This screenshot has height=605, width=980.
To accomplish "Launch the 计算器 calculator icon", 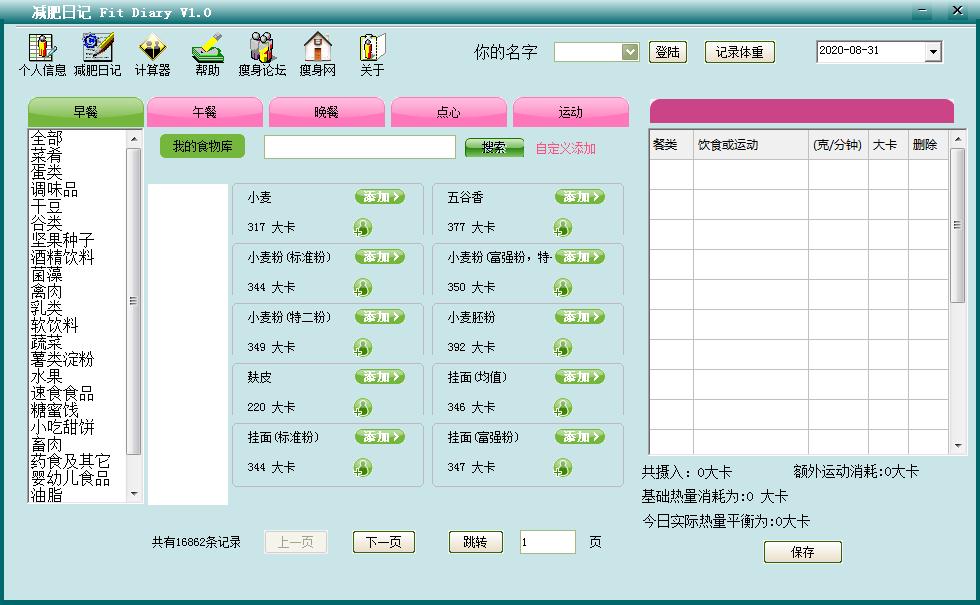I will (152, 52).
